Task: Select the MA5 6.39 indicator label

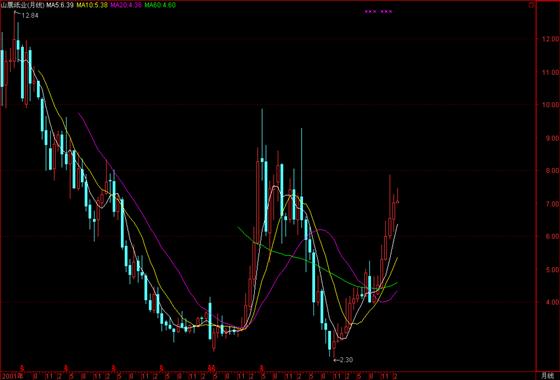Action: (60, 5)
